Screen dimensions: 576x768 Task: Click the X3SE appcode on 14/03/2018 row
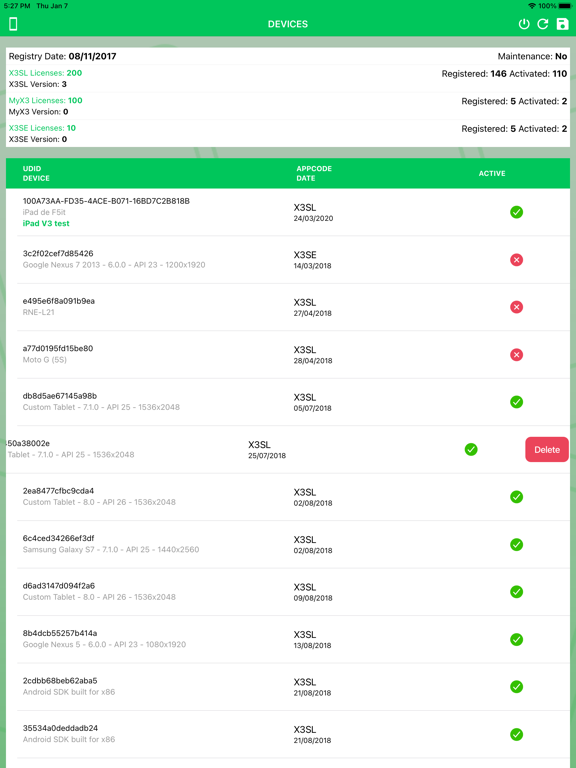pyautogui.click(x=305, y=255)
